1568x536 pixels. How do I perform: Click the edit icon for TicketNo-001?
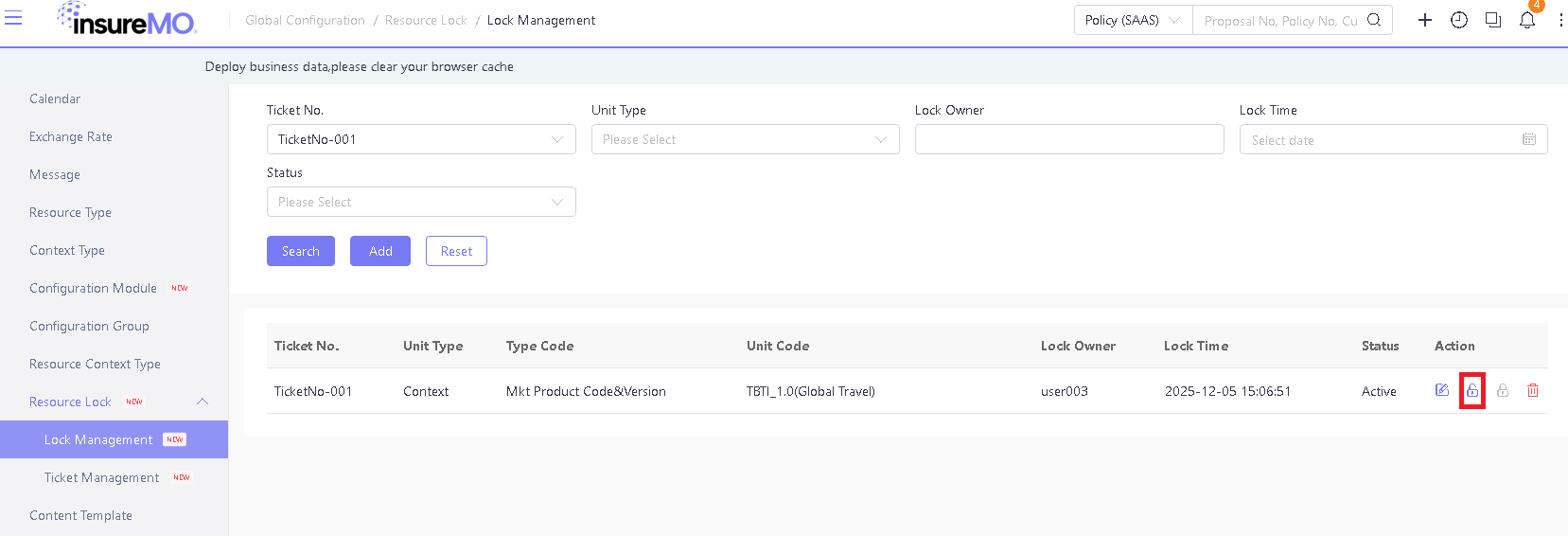(x=1442, y=390)
